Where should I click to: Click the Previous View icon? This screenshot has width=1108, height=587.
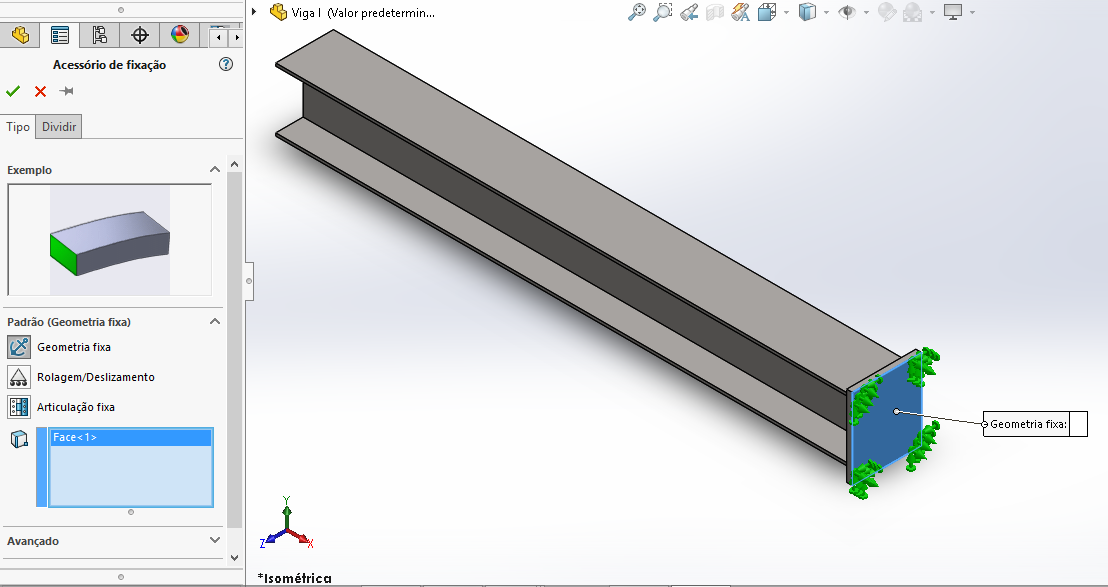689,12
